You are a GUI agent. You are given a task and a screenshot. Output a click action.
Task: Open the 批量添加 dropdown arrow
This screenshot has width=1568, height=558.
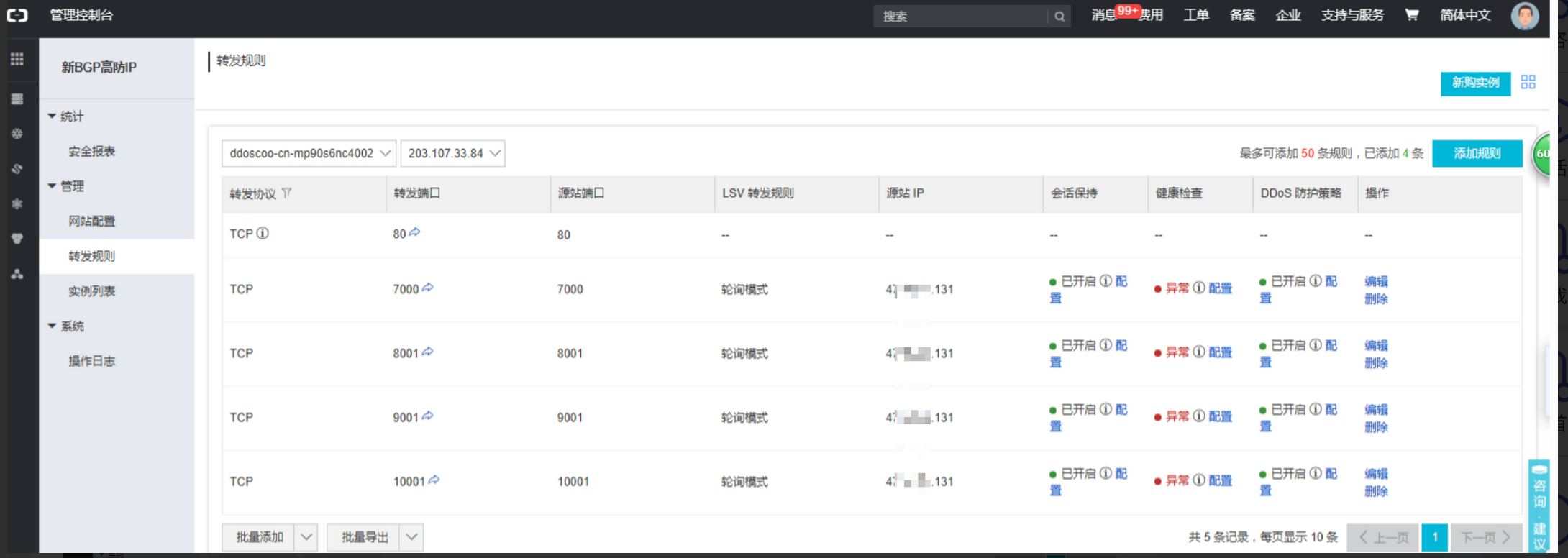pyautogui.click(x=306, y=537)
